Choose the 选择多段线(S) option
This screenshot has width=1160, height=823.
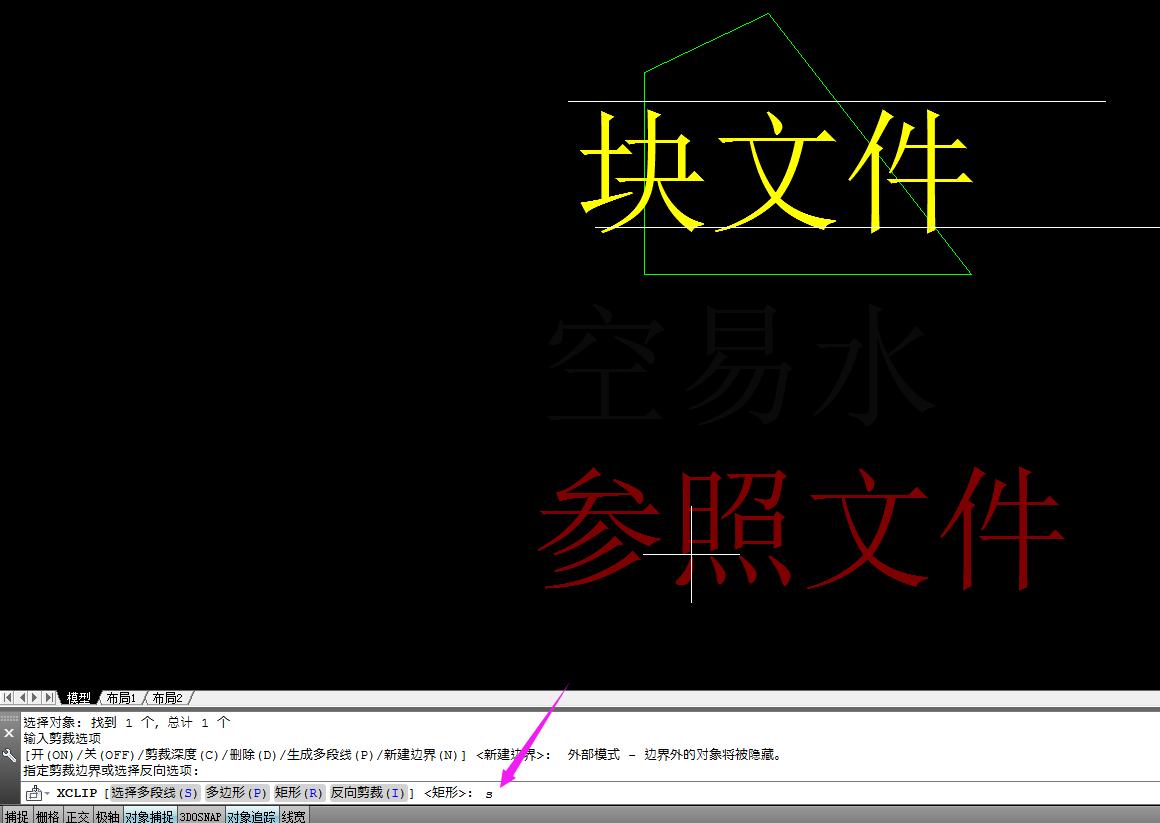tap(155, 793)
